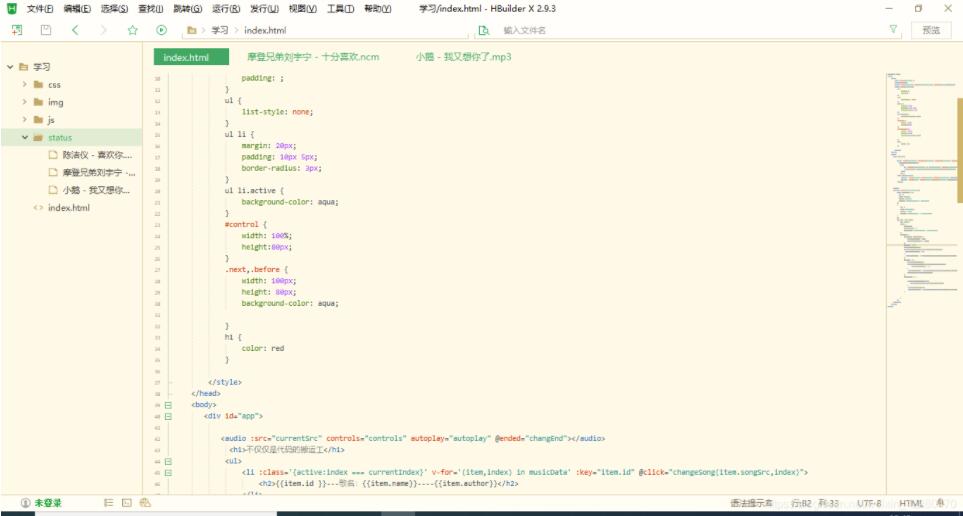Screen dimensions: 963x516
Task: Click the HTML language mode indicator
Action: tap(911, 503)
